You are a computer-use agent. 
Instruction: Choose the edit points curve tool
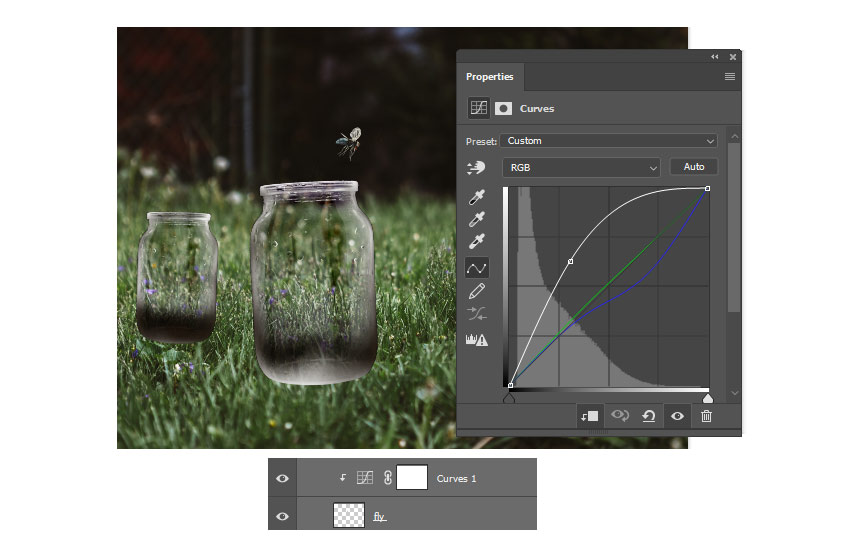(x=477, y=267)
